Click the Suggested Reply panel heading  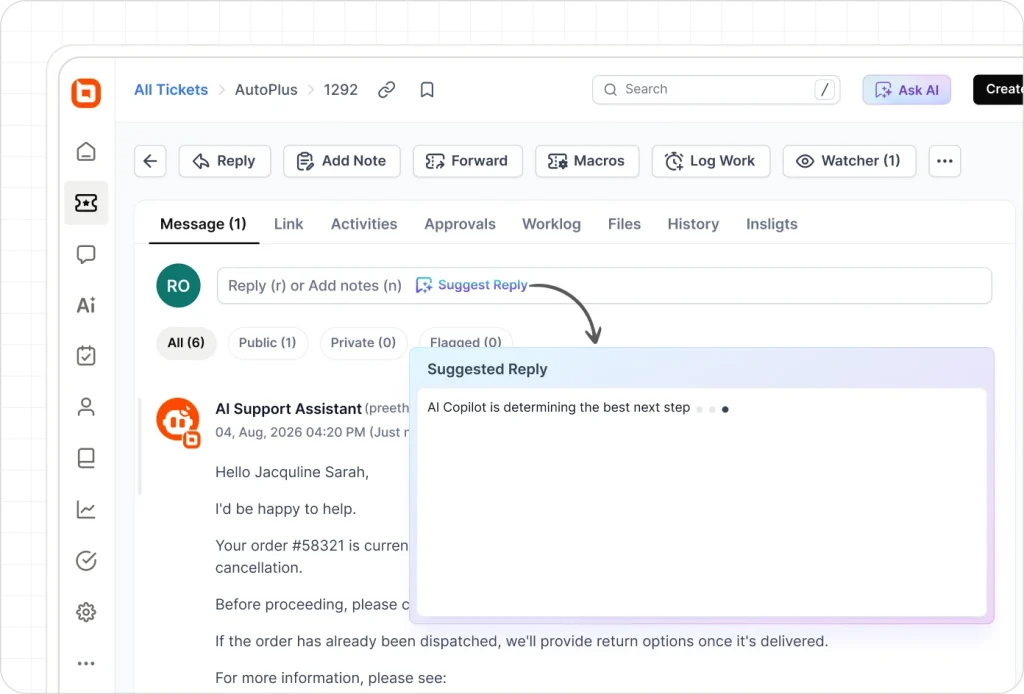coord(487,369)
